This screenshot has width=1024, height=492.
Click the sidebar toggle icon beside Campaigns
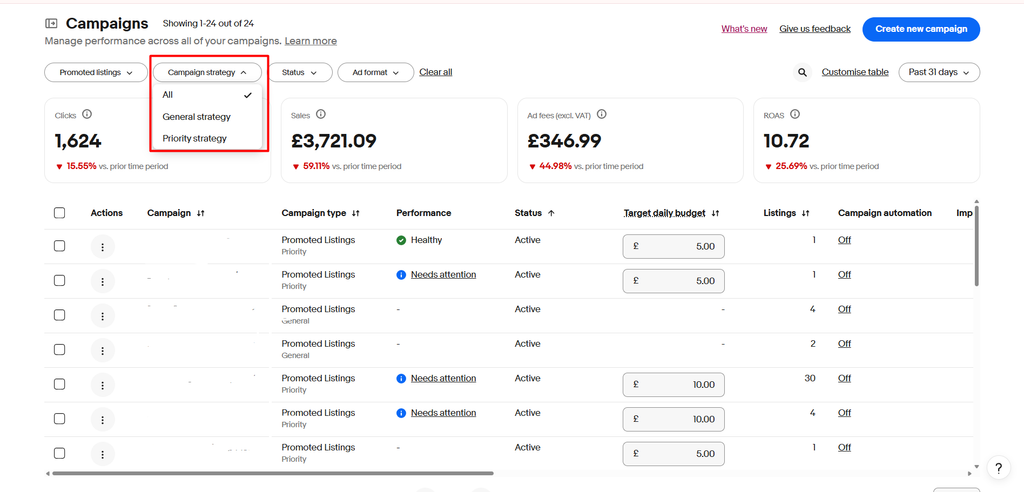pyautogui.click(x=51, y=24)
